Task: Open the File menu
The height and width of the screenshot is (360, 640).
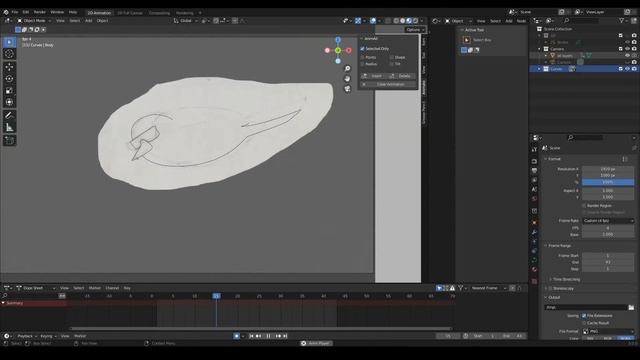Action: pos(15,12)
